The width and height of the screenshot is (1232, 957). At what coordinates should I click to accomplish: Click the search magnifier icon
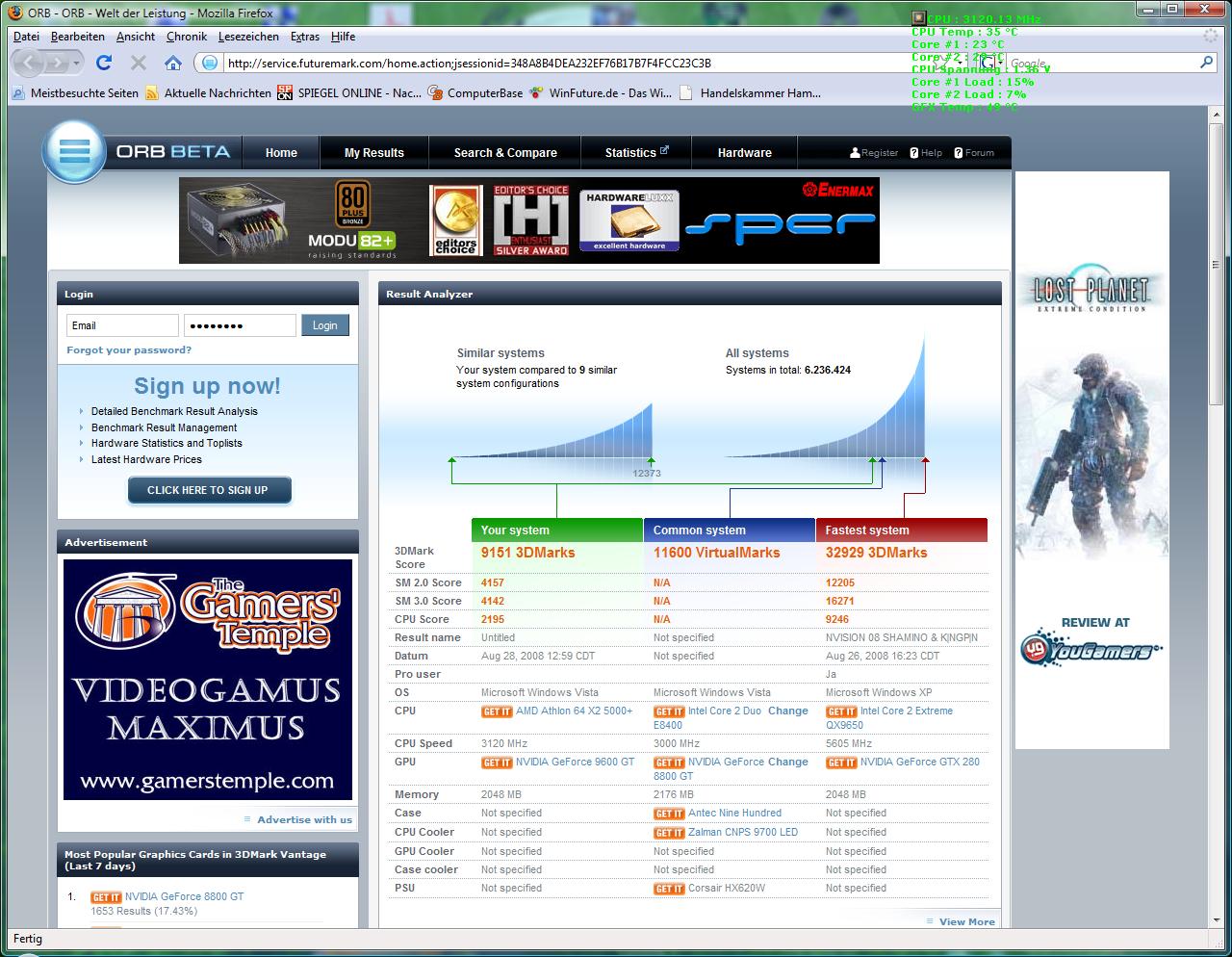(x=1207, y=63)
